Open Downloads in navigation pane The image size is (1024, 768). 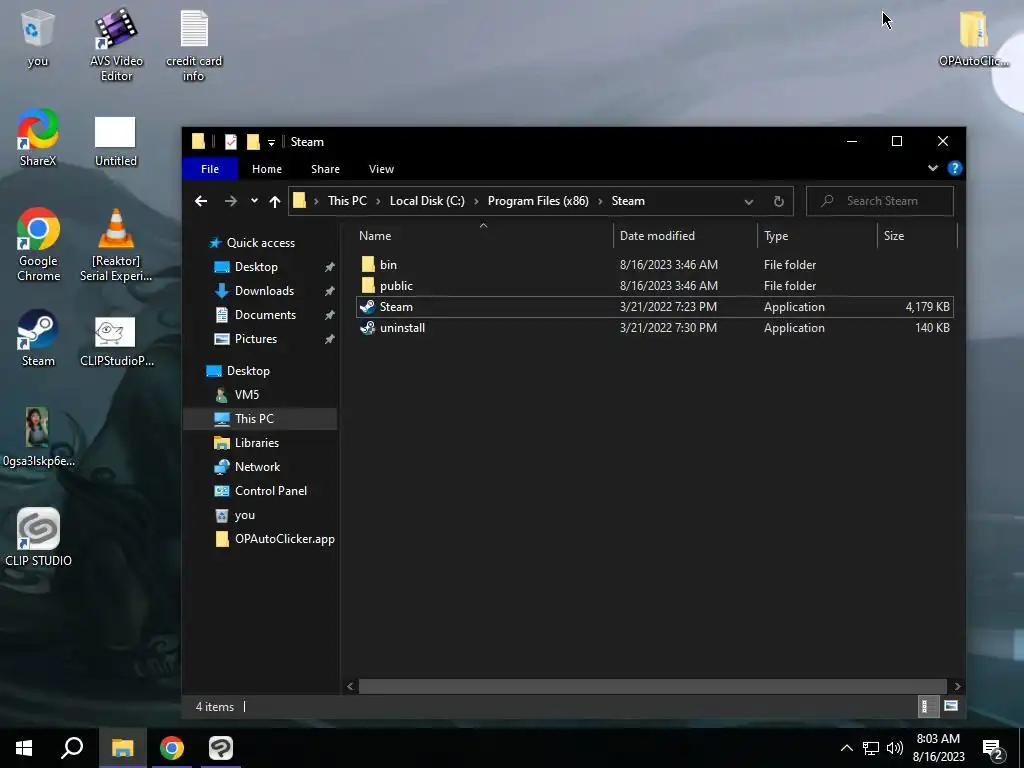click(x=264, y=291)
